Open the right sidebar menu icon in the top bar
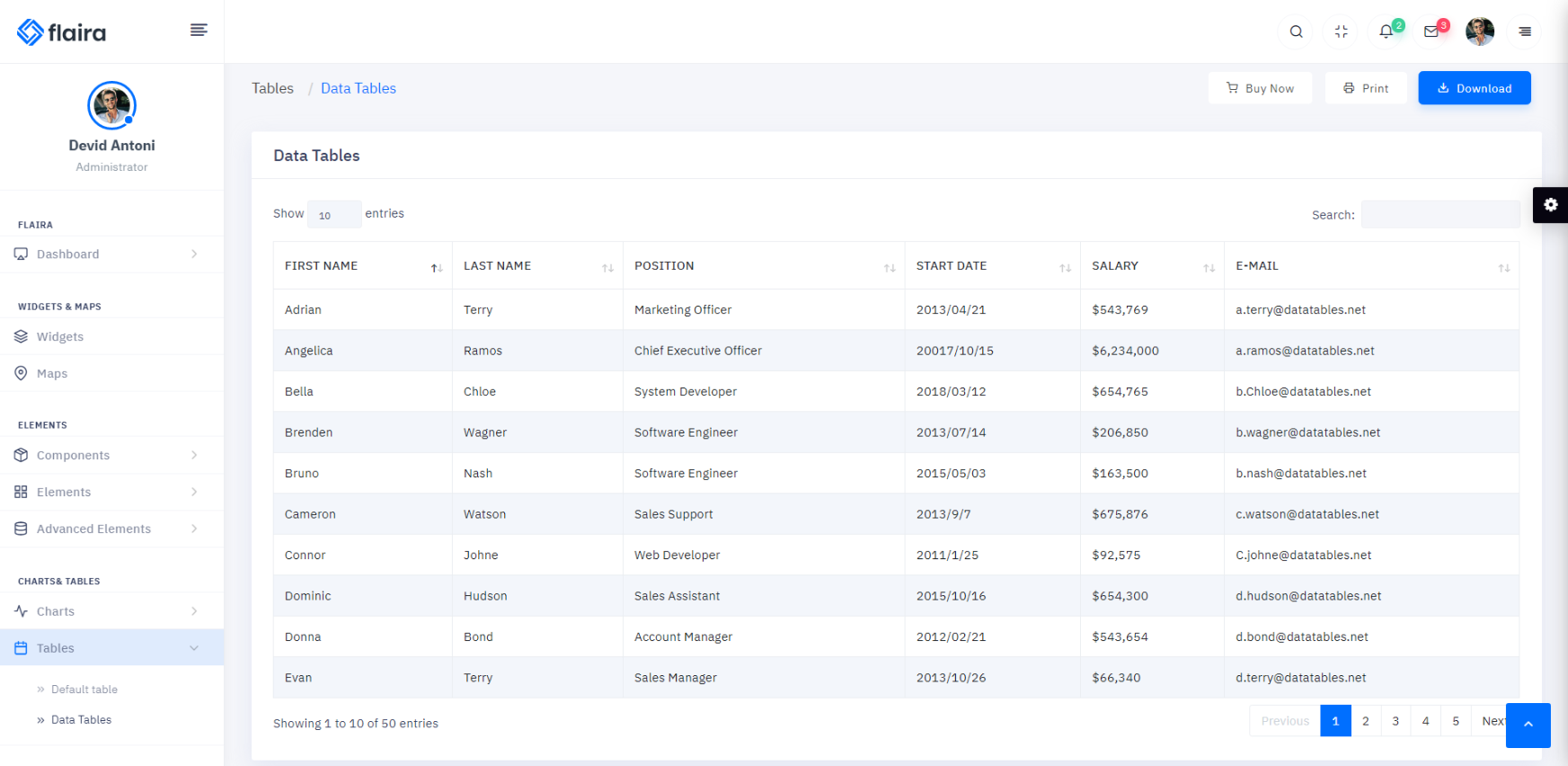The width and height of the screenshot is (1568, 766). point(1525,31)
